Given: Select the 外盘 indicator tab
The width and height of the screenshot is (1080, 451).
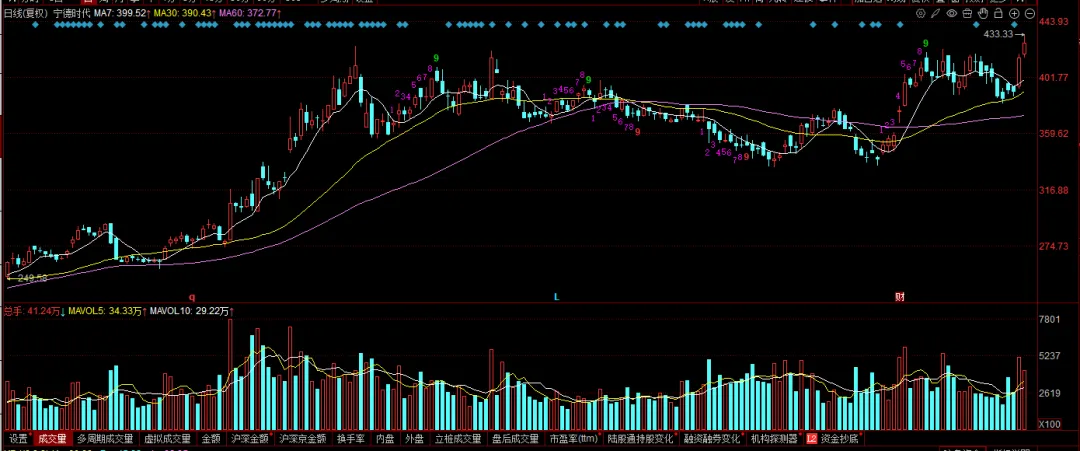Looking at the screenshot, I should 414,438.
